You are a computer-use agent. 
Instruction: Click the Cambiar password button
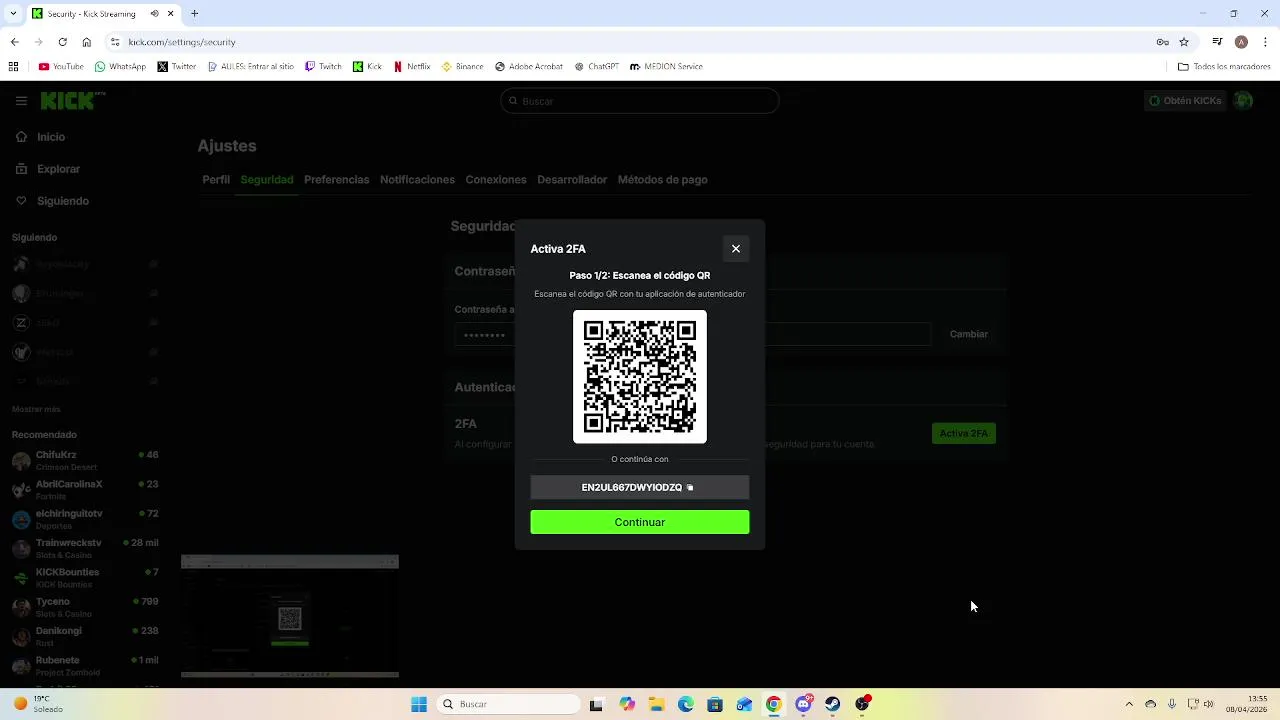(x=969, y=334)
